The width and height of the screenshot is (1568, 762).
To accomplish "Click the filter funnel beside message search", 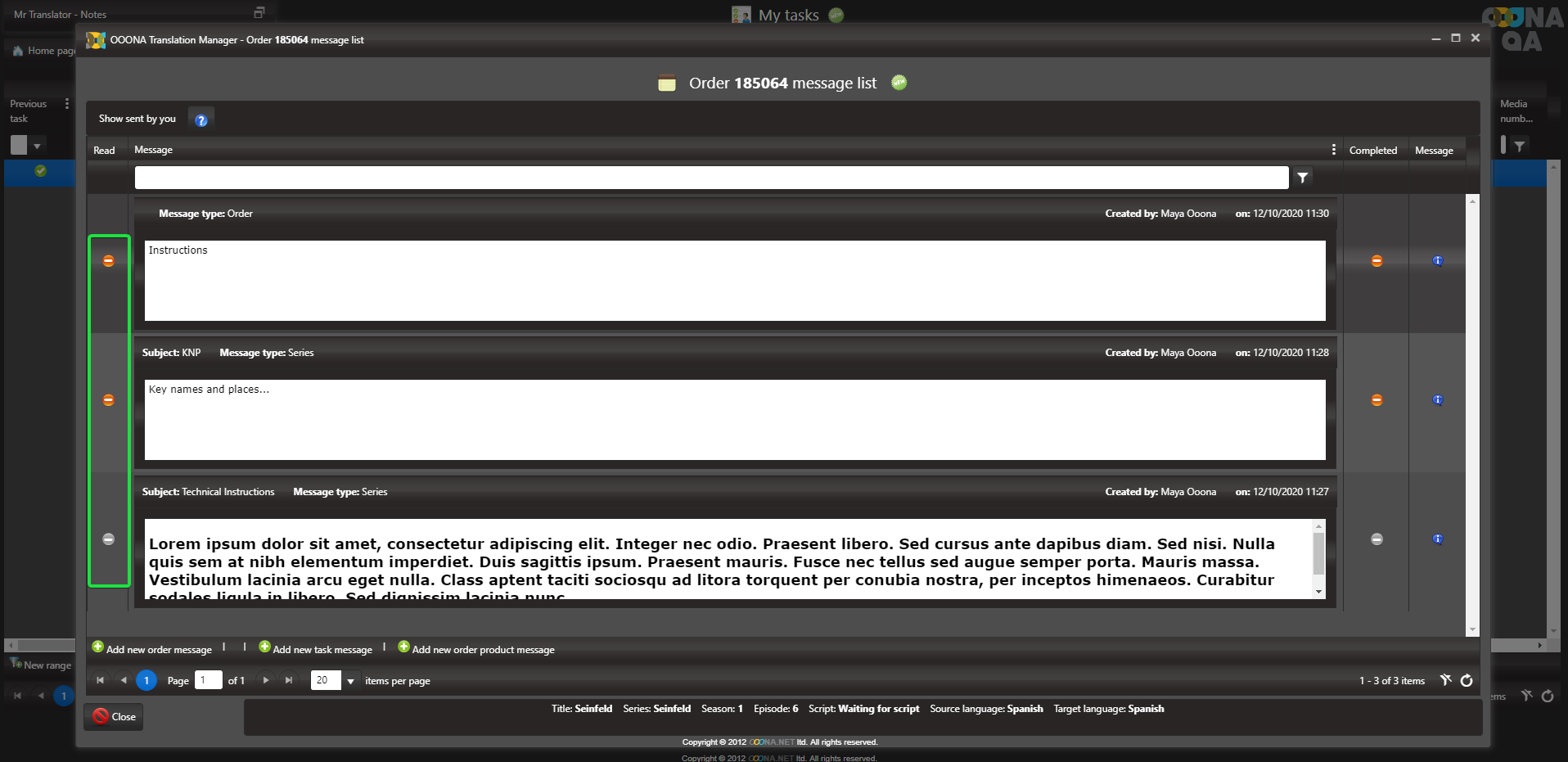I will (1302, 178).
